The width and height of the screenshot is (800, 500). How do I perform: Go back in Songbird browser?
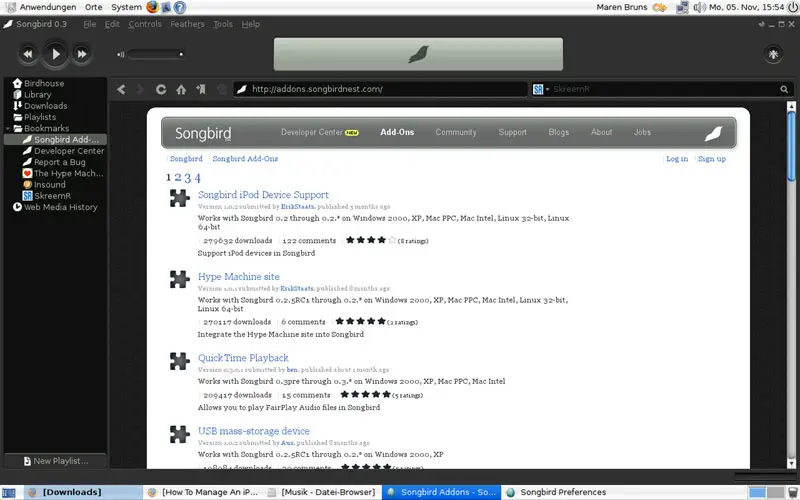point(121,89)
